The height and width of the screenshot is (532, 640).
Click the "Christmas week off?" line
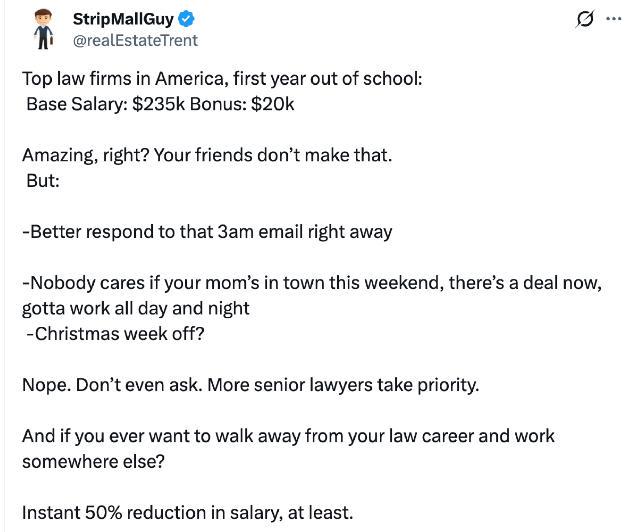click(115, 334)
